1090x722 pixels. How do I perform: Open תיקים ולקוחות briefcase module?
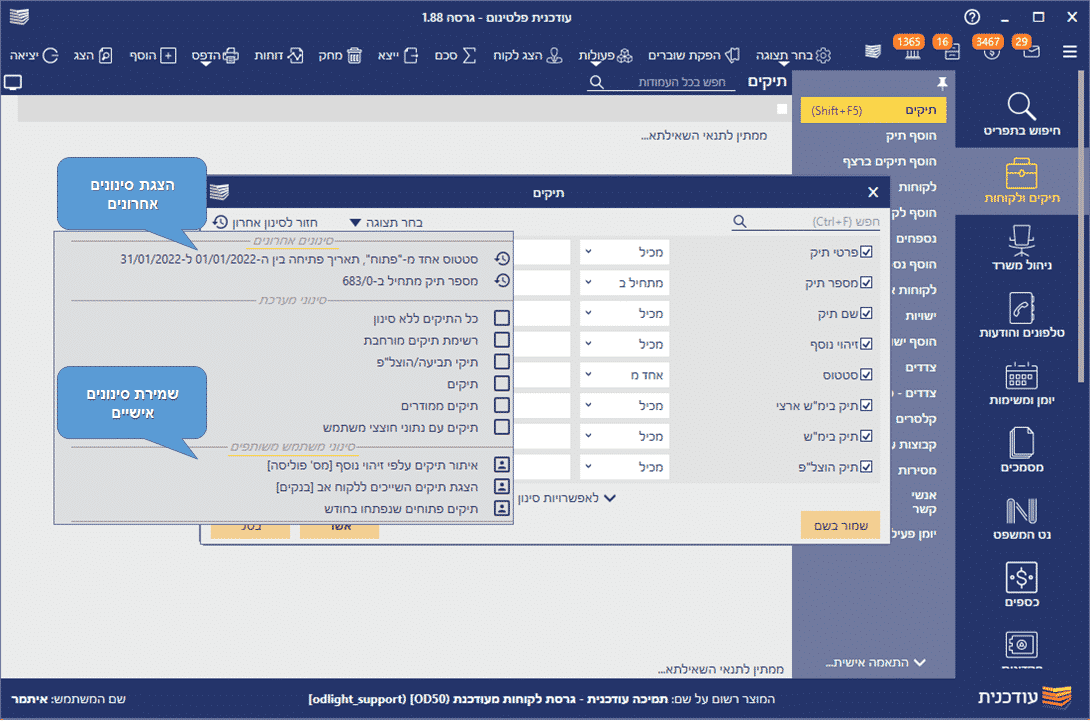click(1021, 181)
